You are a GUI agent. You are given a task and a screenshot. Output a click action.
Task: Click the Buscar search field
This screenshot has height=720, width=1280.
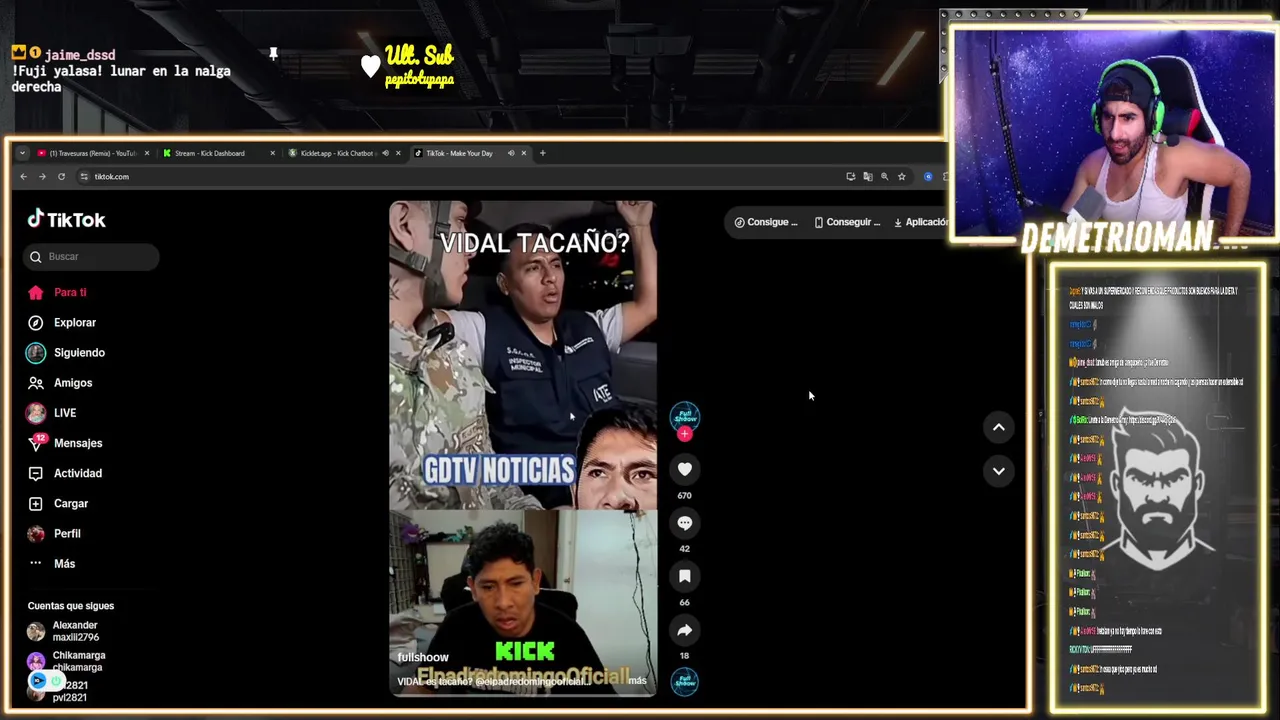pyautogui.click(x=91, y=257)
